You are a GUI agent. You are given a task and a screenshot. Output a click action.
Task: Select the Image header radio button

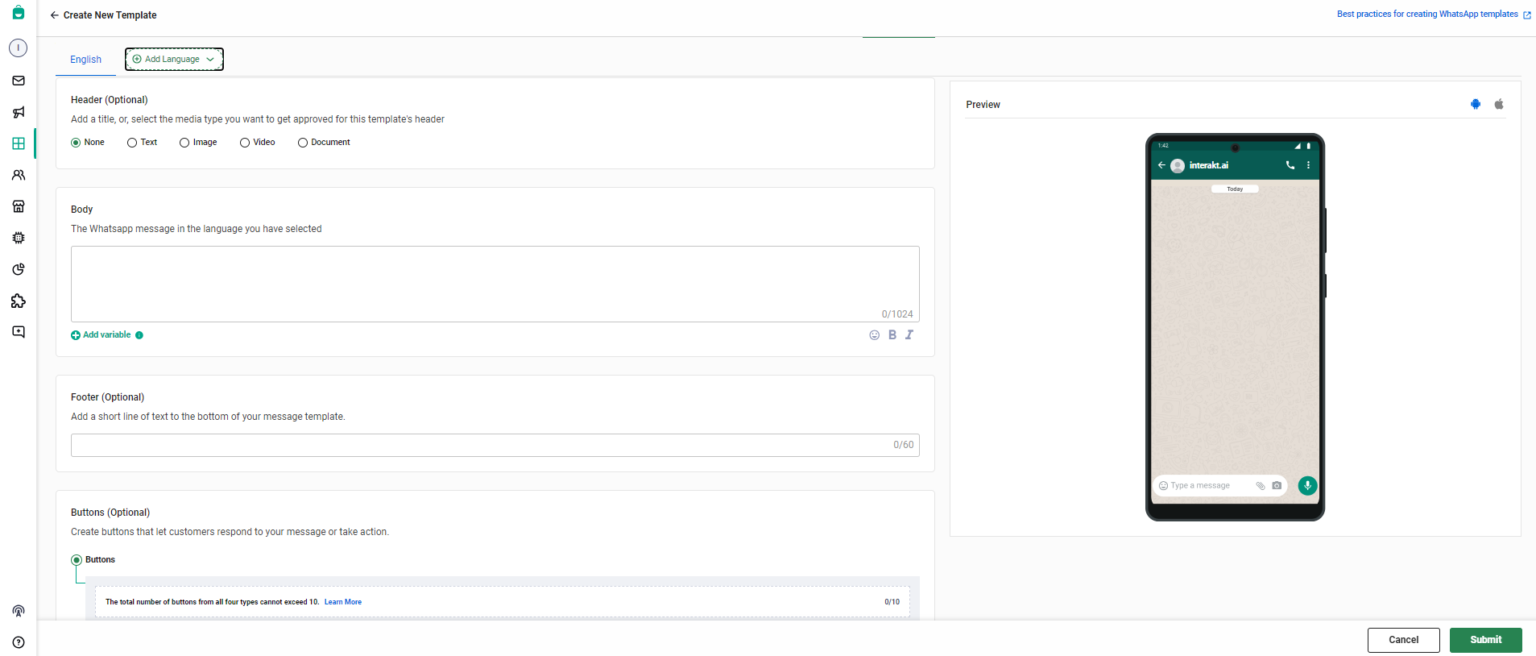click(x=184, y=142)
